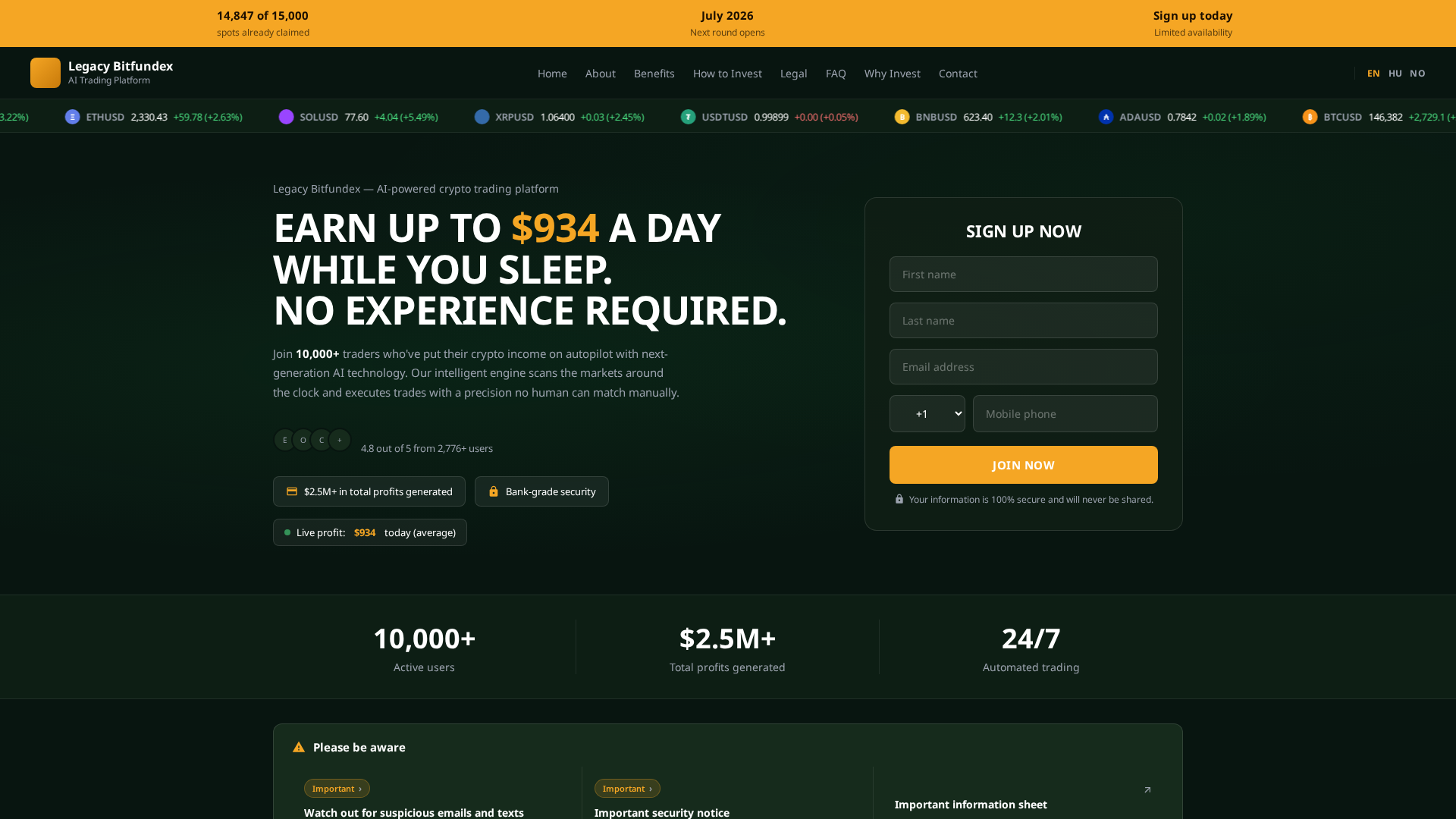Viewport: 1456px width, 819px height.
Task: Click the ADAUSD price 0.7842
Action: (x=1181, y=117)
